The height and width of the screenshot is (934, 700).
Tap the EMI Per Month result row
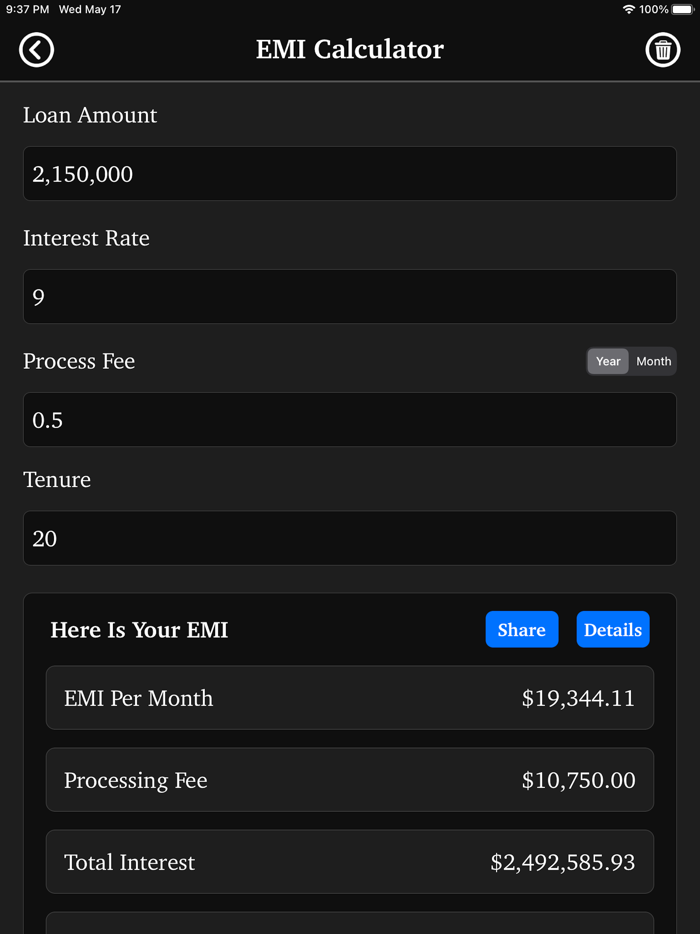point(350,697)
